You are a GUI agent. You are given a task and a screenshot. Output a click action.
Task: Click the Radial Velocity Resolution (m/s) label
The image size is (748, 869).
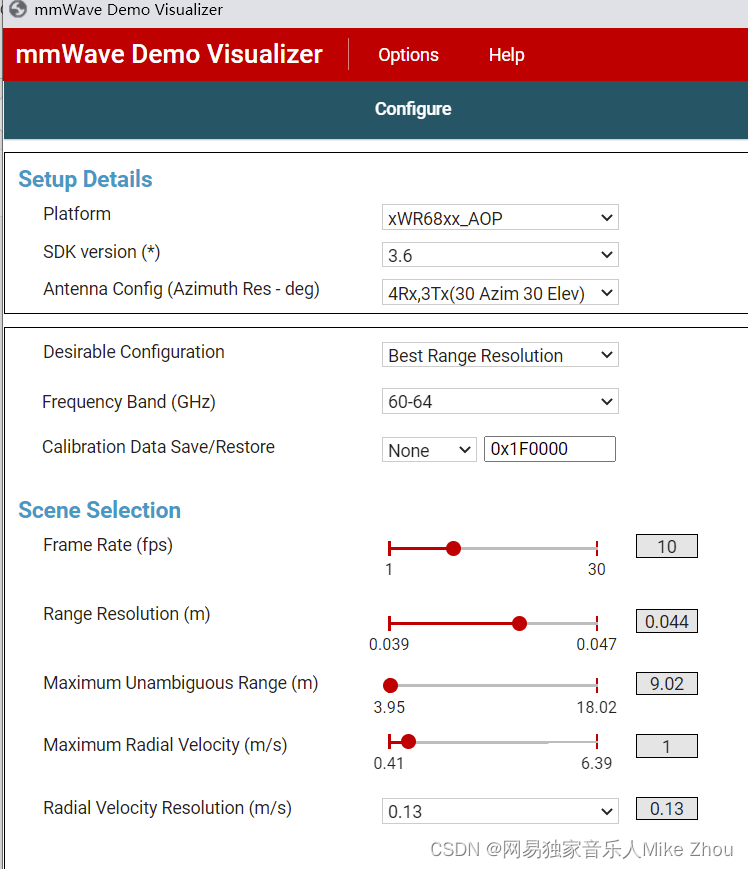pyautogui.click(x=168, y=809)
